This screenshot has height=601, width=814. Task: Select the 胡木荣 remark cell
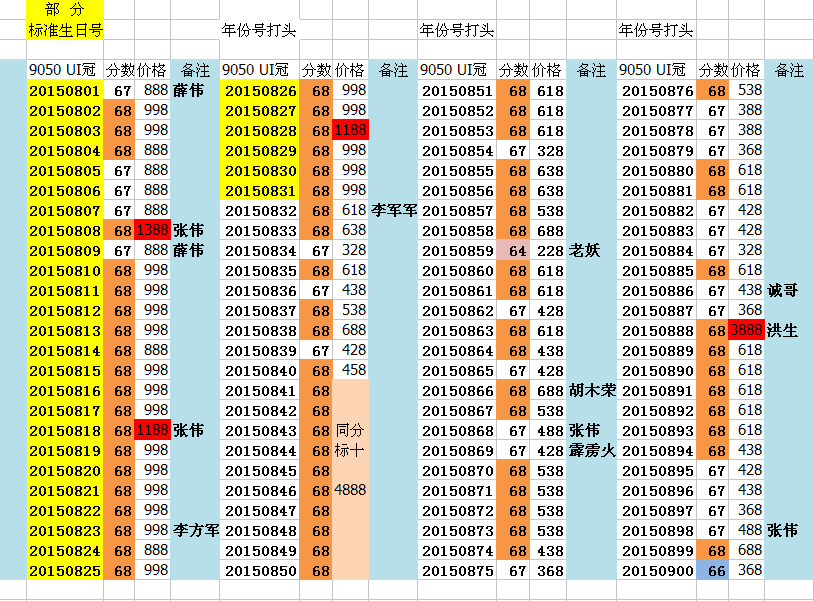(x=592, y=391)
